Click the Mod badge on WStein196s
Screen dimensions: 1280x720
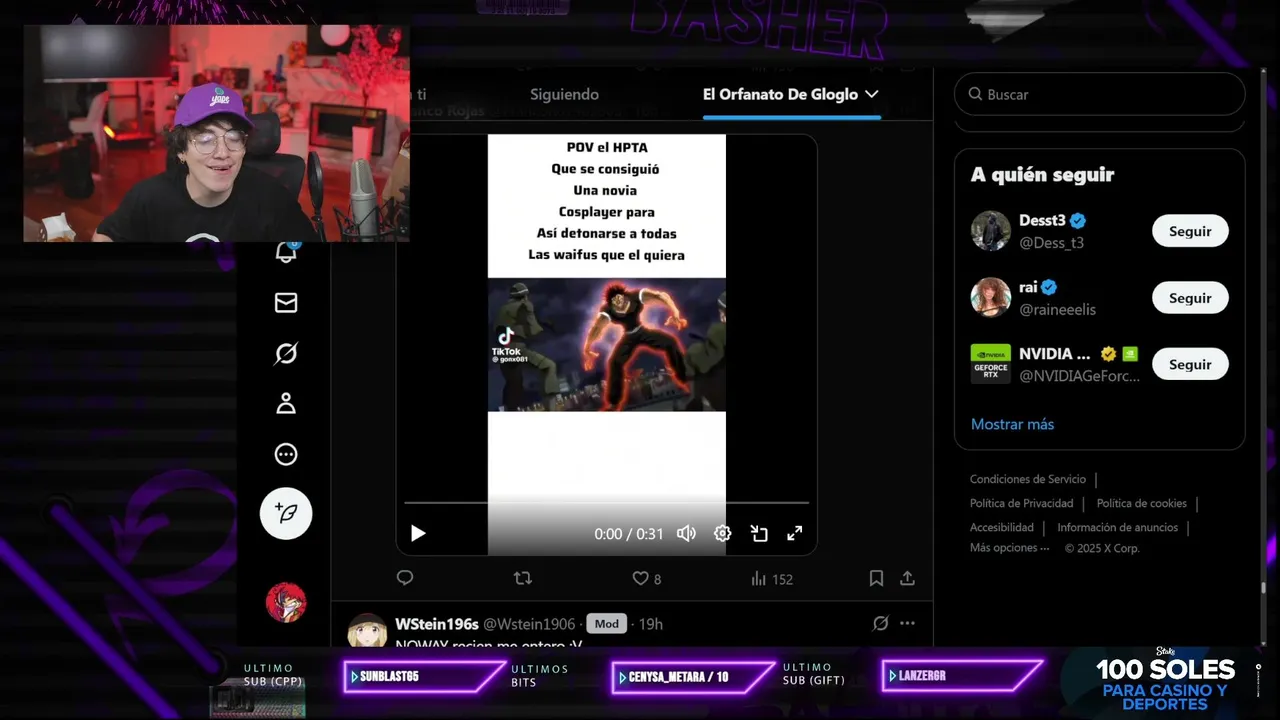[607, 624]
